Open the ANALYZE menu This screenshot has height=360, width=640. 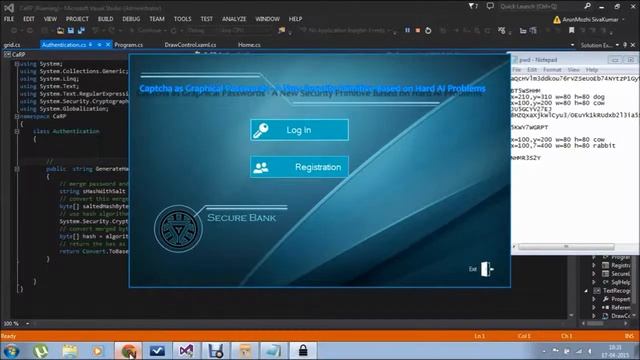234,19
